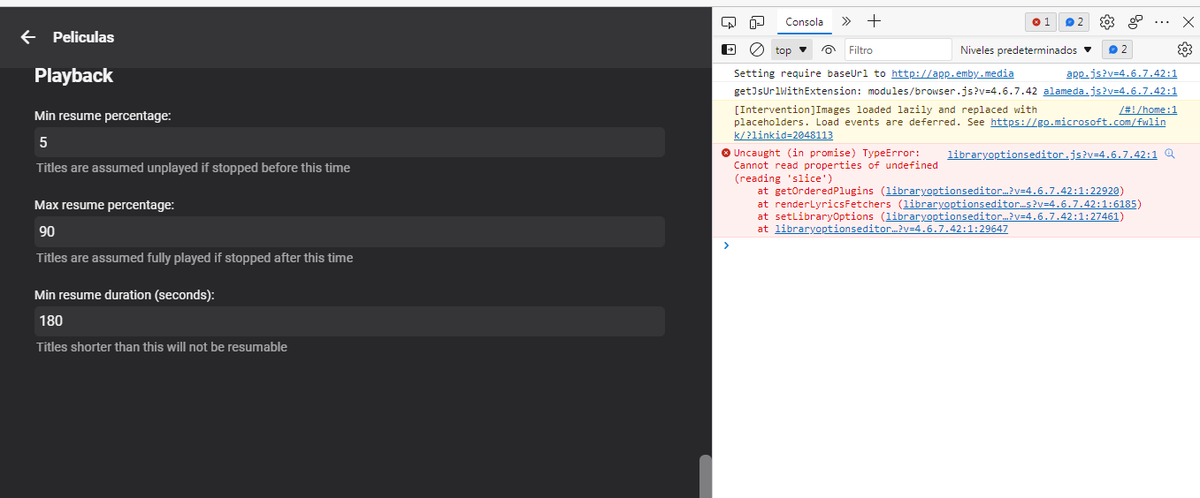This screenshot has width=1200, height=498.
Task: Go back from the Peliculas page
Action: tap(29, 37)
